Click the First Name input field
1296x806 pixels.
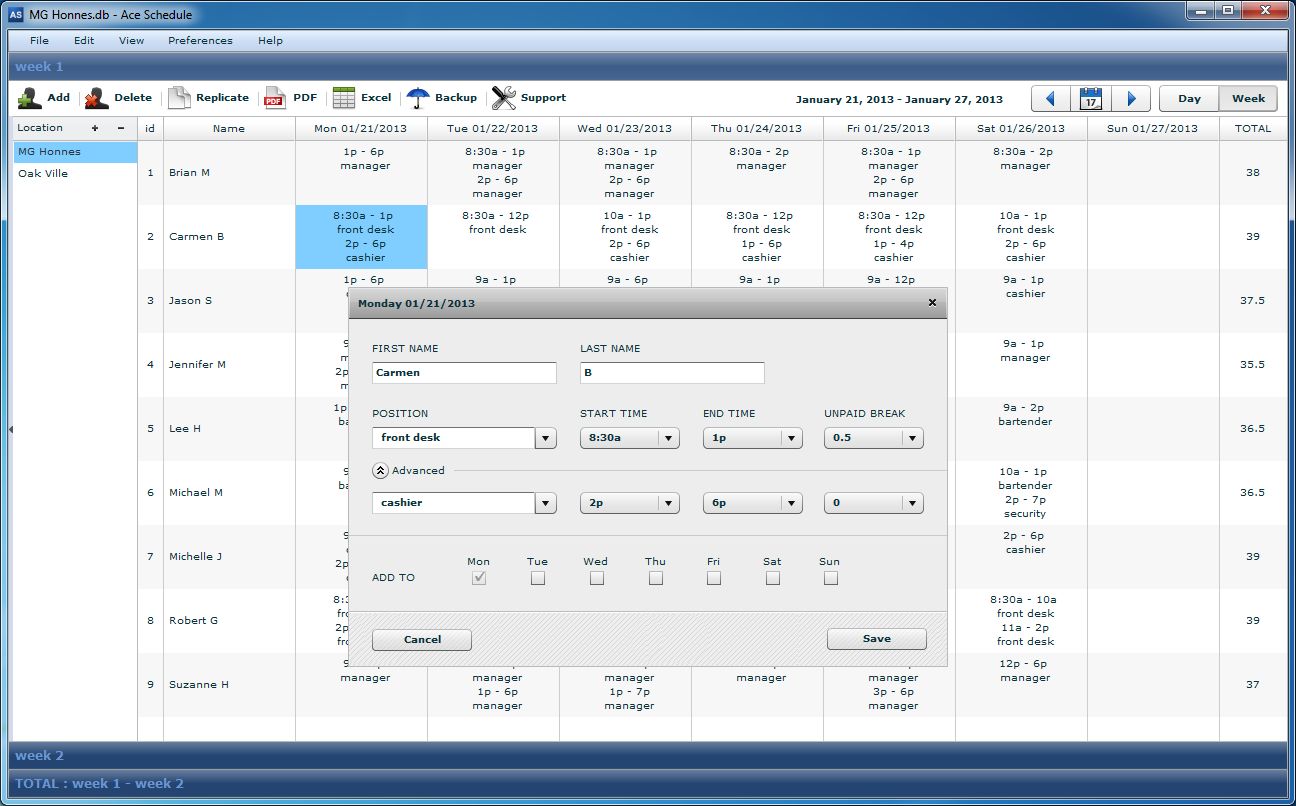pos(464,373)
